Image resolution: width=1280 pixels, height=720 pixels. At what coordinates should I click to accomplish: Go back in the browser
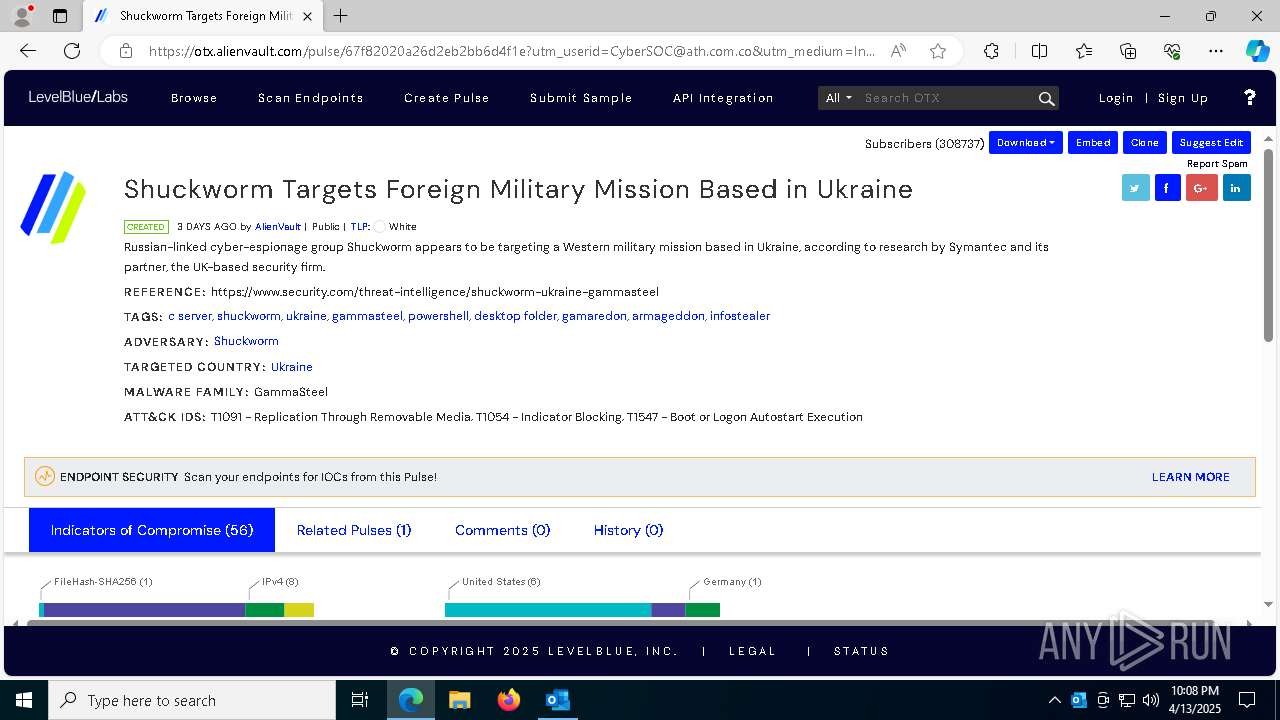28,51
